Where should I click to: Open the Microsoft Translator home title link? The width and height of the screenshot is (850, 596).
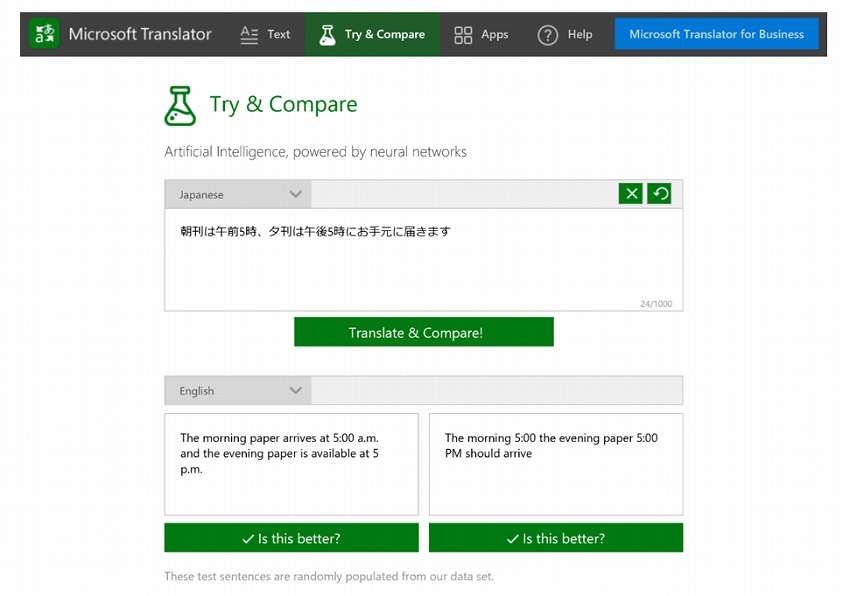click(x=140, y=34)
